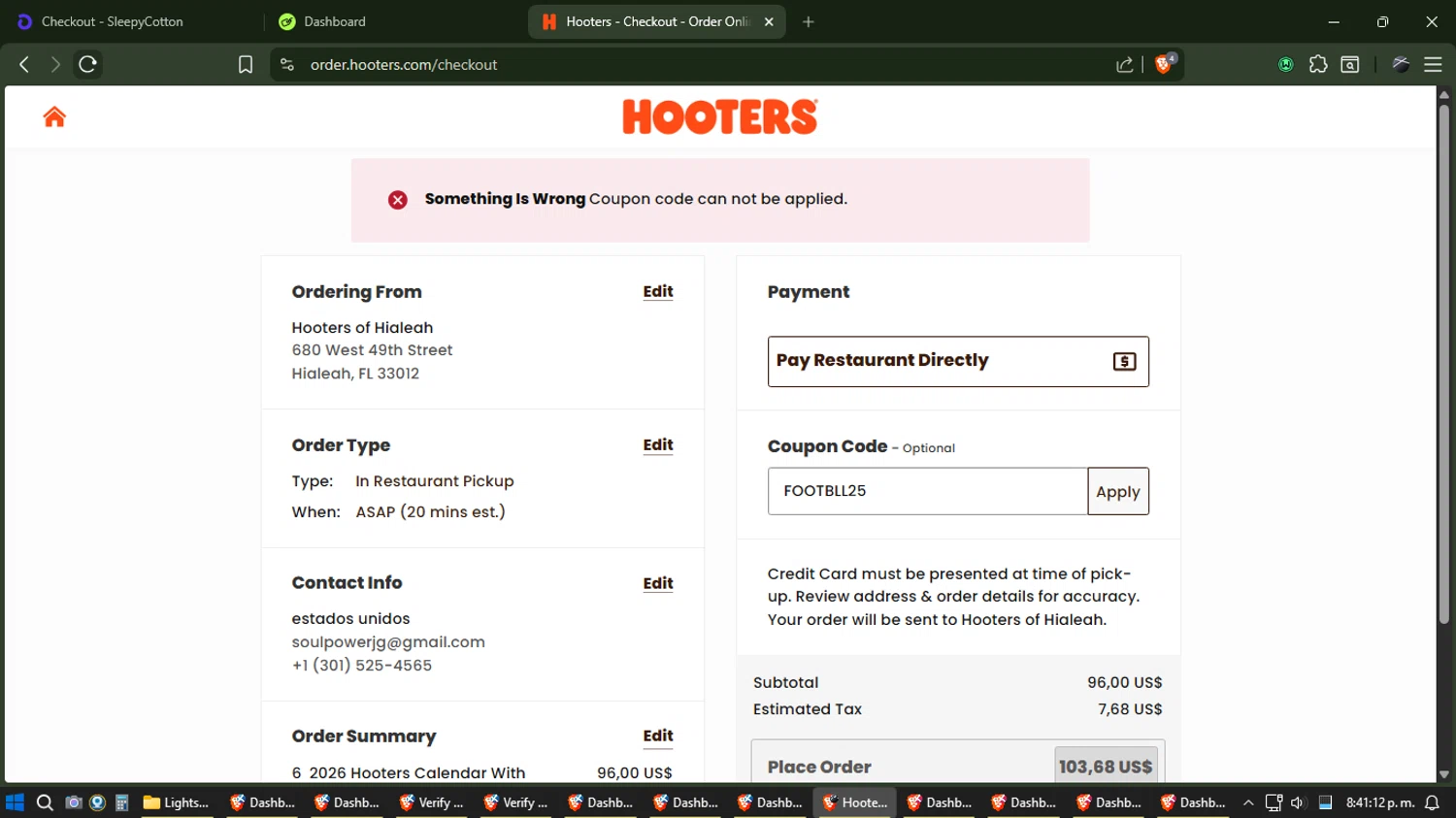Select the Hoote... Brave window in the taskbar
Image resolution: width=1456 pixels, height=818 pixels.
855,802
